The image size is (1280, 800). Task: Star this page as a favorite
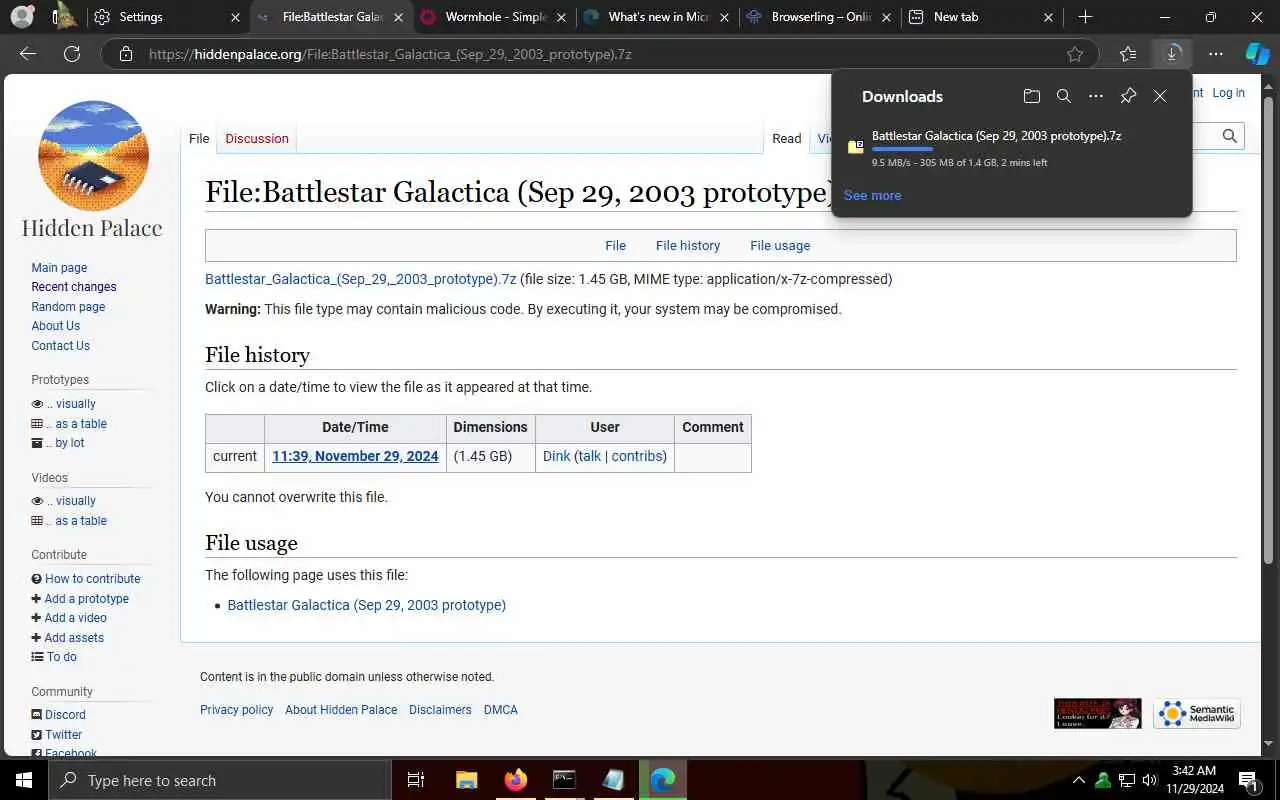pos(1075,54)
